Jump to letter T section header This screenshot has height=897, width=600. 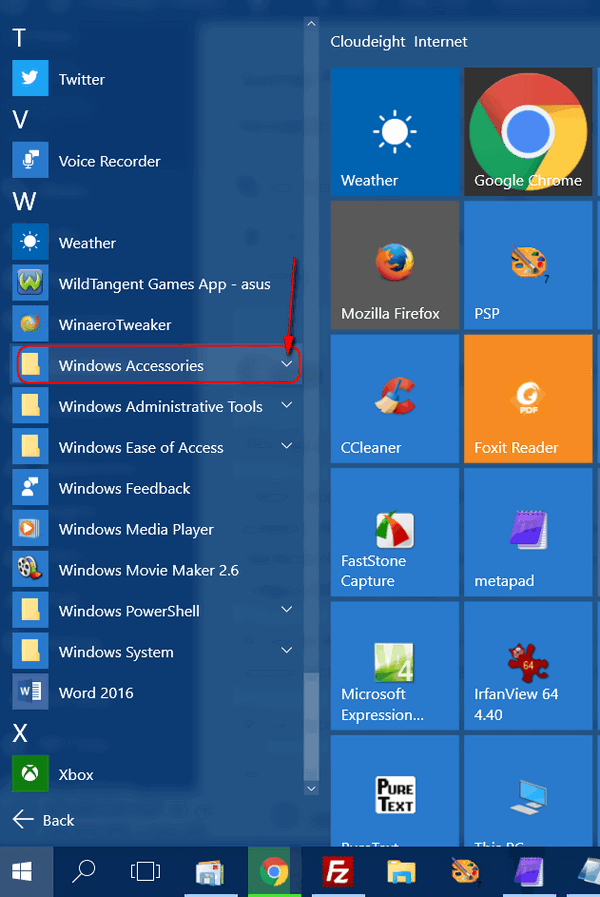[x=19, y=38]
